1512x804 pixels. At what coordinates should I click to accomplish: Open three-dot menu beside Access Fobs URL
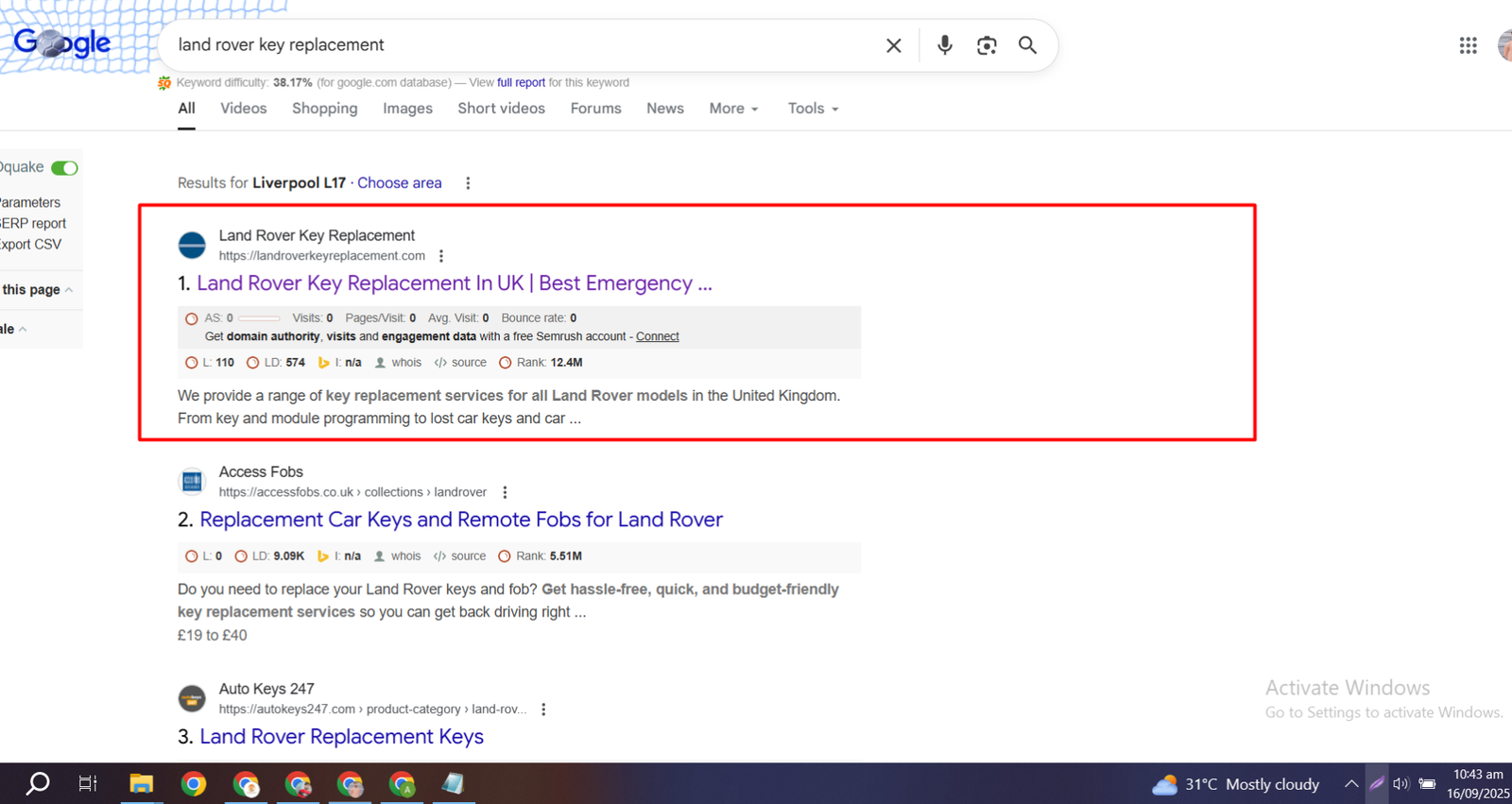click(505, 492)
